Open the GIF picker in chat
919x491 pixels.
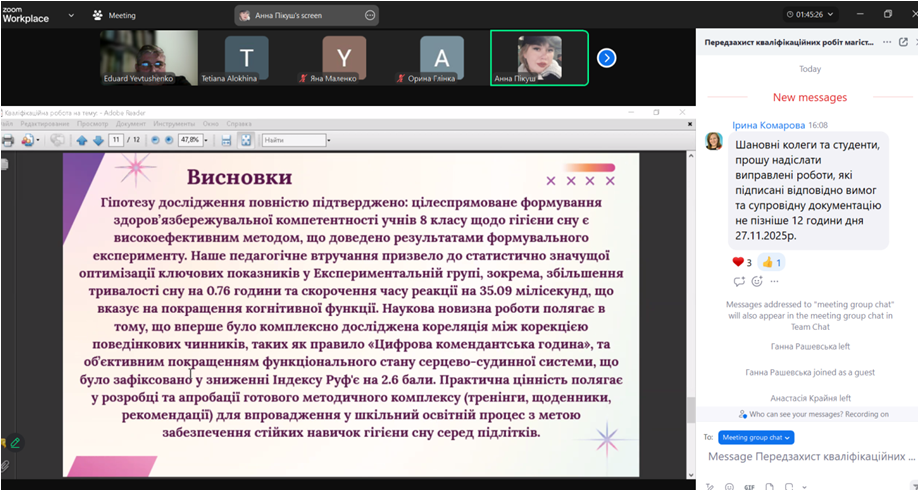pos(750,487)
